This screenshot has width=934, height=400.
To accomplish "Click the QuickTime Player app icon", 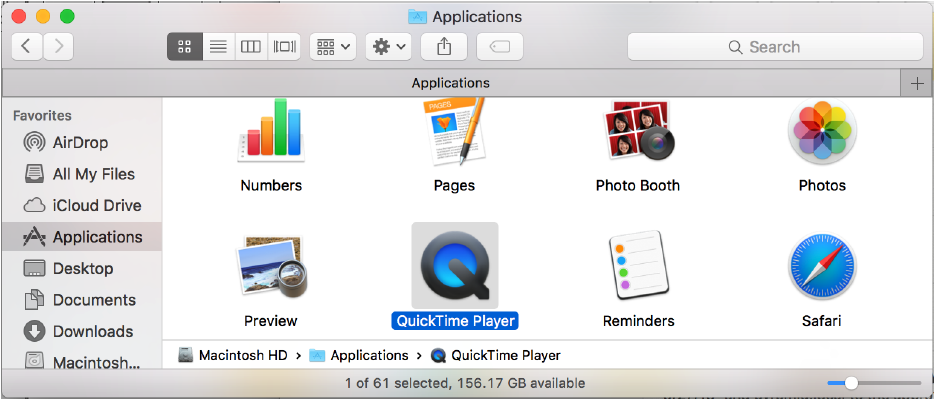I will point(454,265).
